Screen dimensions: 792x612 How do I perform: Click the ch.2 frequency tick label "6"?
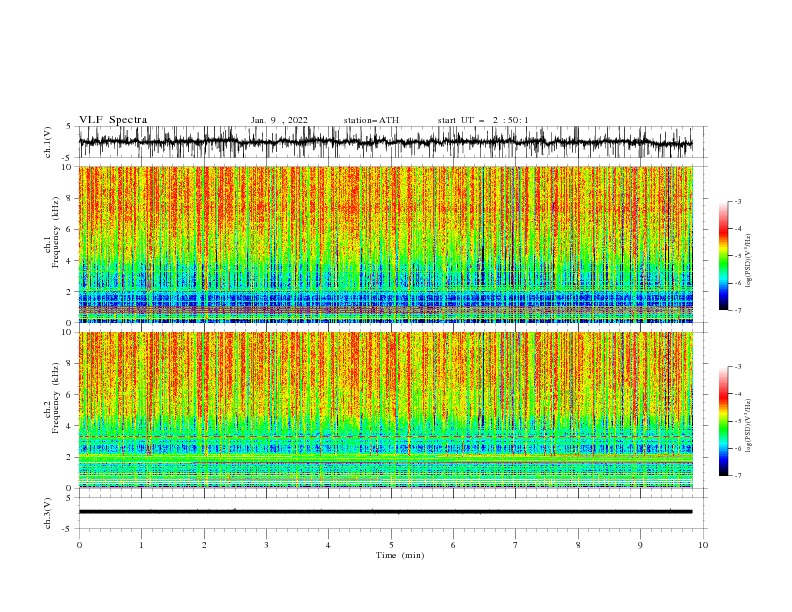pos(69,395)
